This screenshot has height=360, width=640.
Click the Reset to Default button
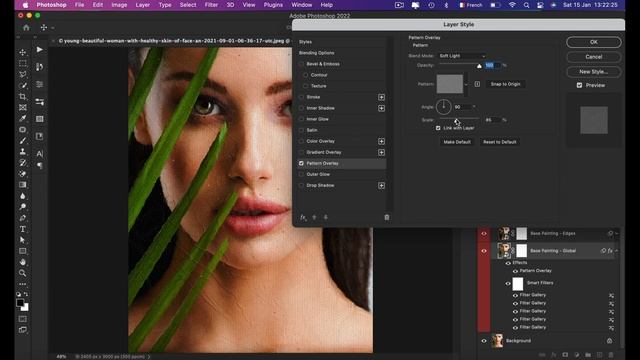pyautogui.click(x=500, y=142)
